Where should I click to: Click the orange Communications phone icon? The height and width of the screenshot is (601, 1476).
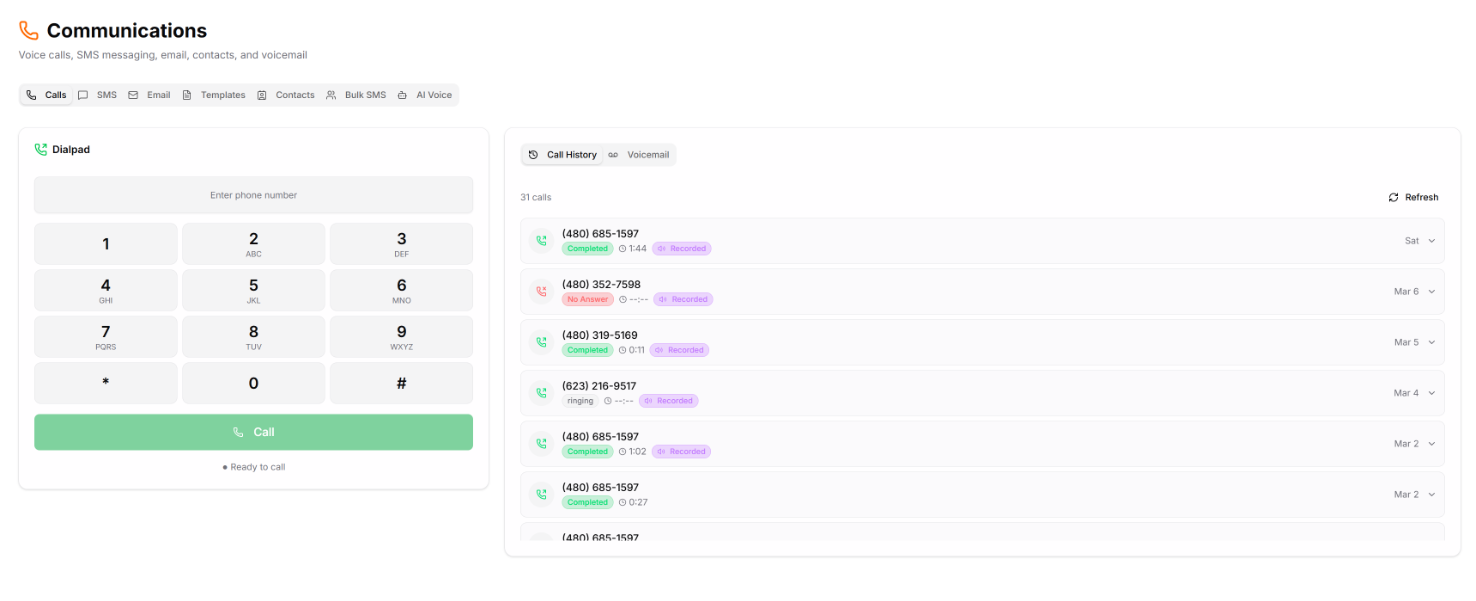click(x=29, y=31)
